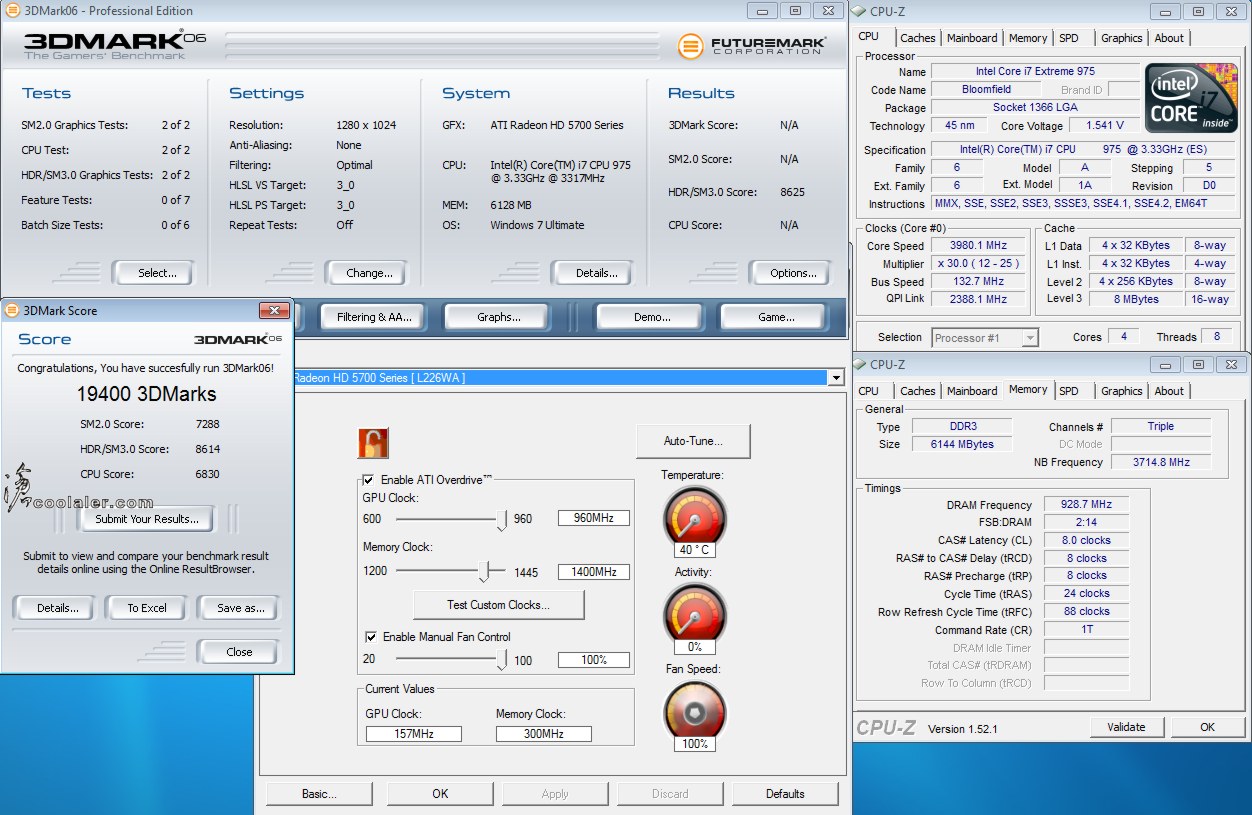Switch to Caches tab in CPU-Z processor window
Viewport: 1252px width, 815px height.
917,38
